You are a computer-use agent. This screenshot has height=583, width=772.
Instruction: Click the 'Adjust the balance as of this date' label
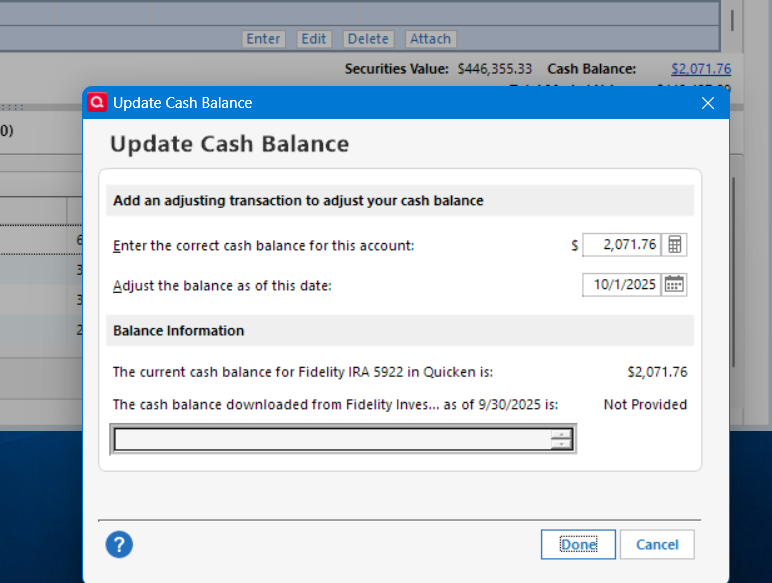click(x=222, y=286)
